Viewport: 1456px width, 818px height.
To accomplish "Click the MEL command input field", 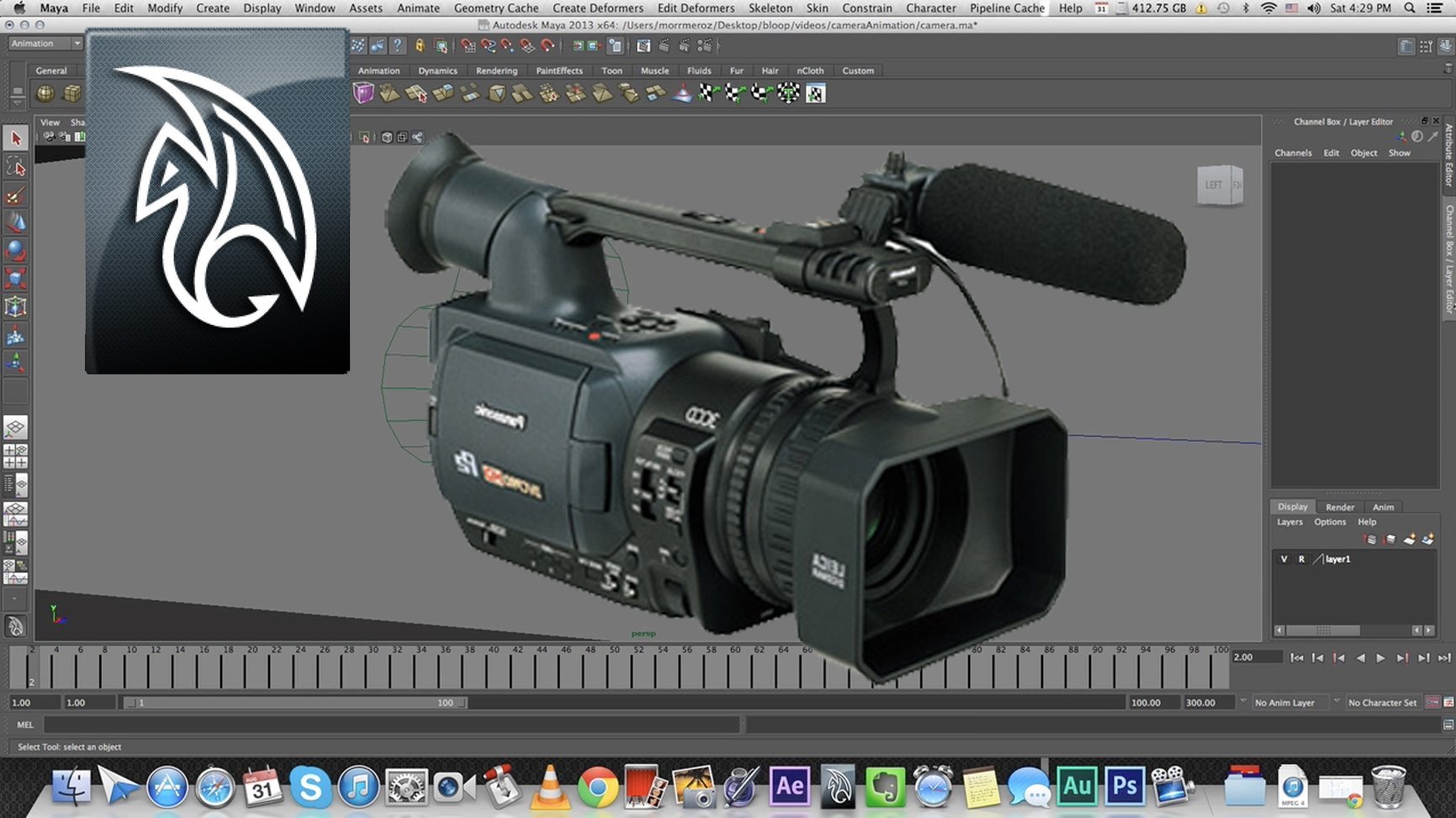I will 392,725.
